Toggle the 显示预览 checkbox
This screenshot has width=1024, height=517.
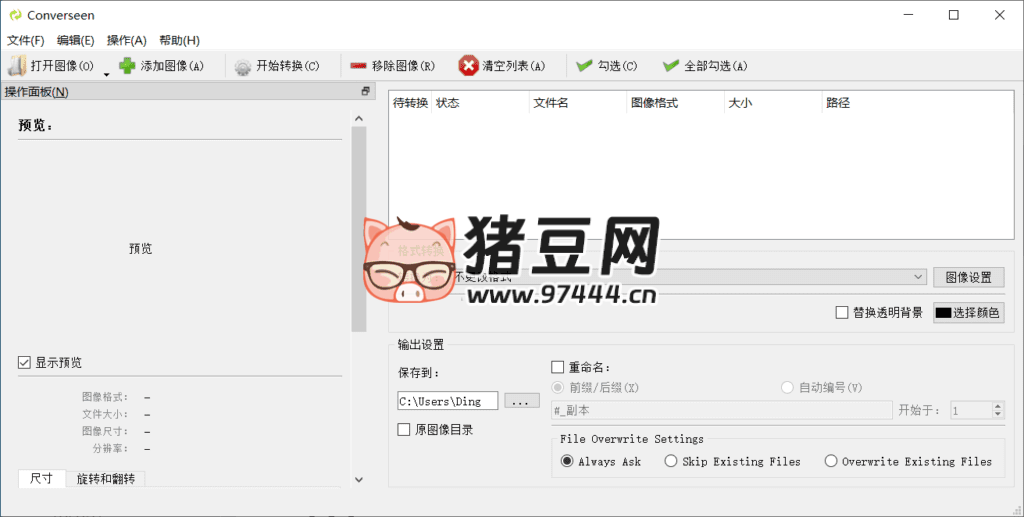pyautogui.click(x=24, y=362)
